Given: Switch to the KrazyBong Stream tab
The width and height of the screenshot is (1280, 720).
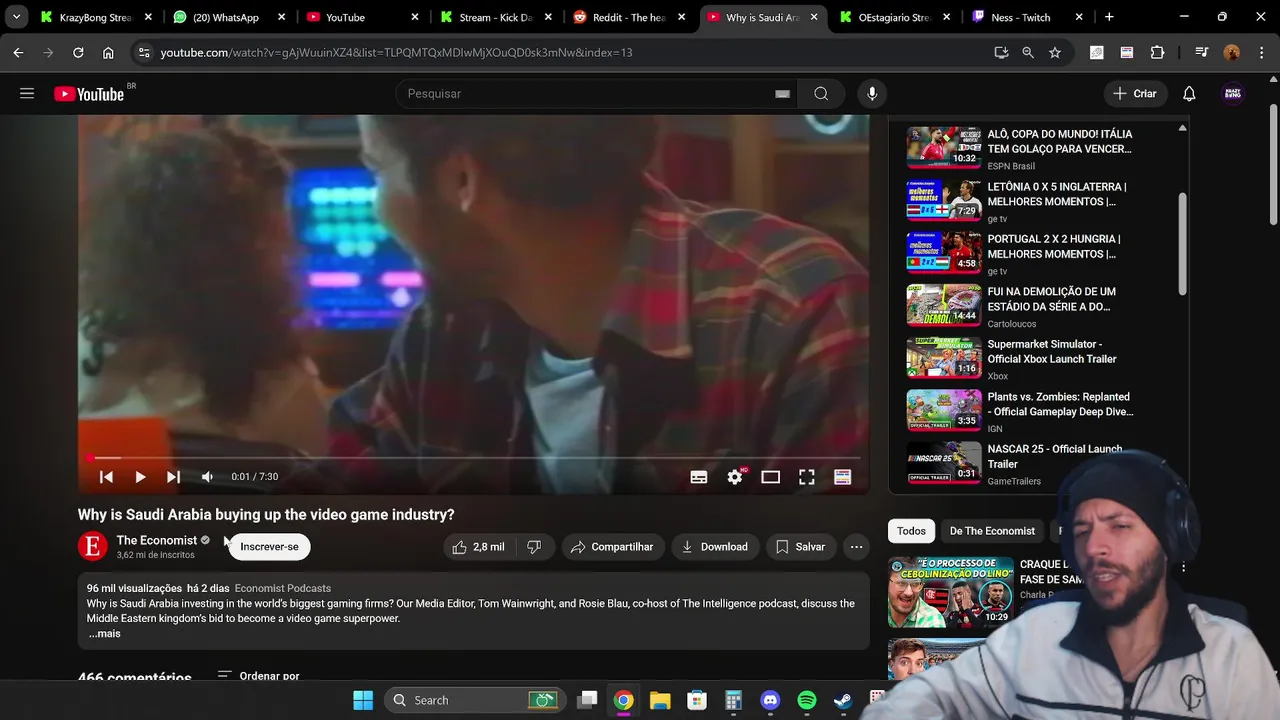Looking at the screenshot, I should click(x=95, y=17).
